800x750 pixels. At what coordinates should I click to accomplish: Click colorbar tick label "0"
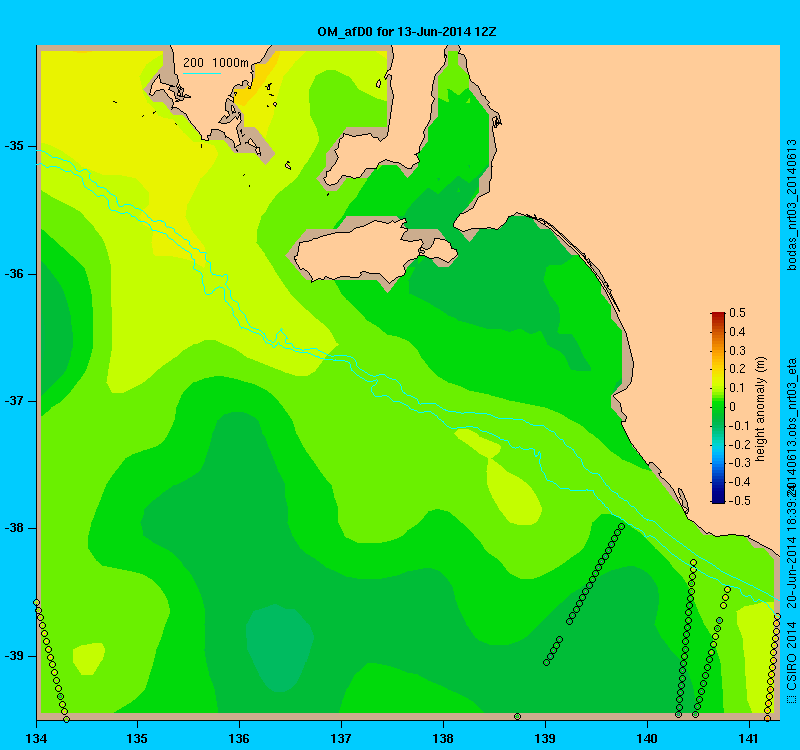(733, 407)
